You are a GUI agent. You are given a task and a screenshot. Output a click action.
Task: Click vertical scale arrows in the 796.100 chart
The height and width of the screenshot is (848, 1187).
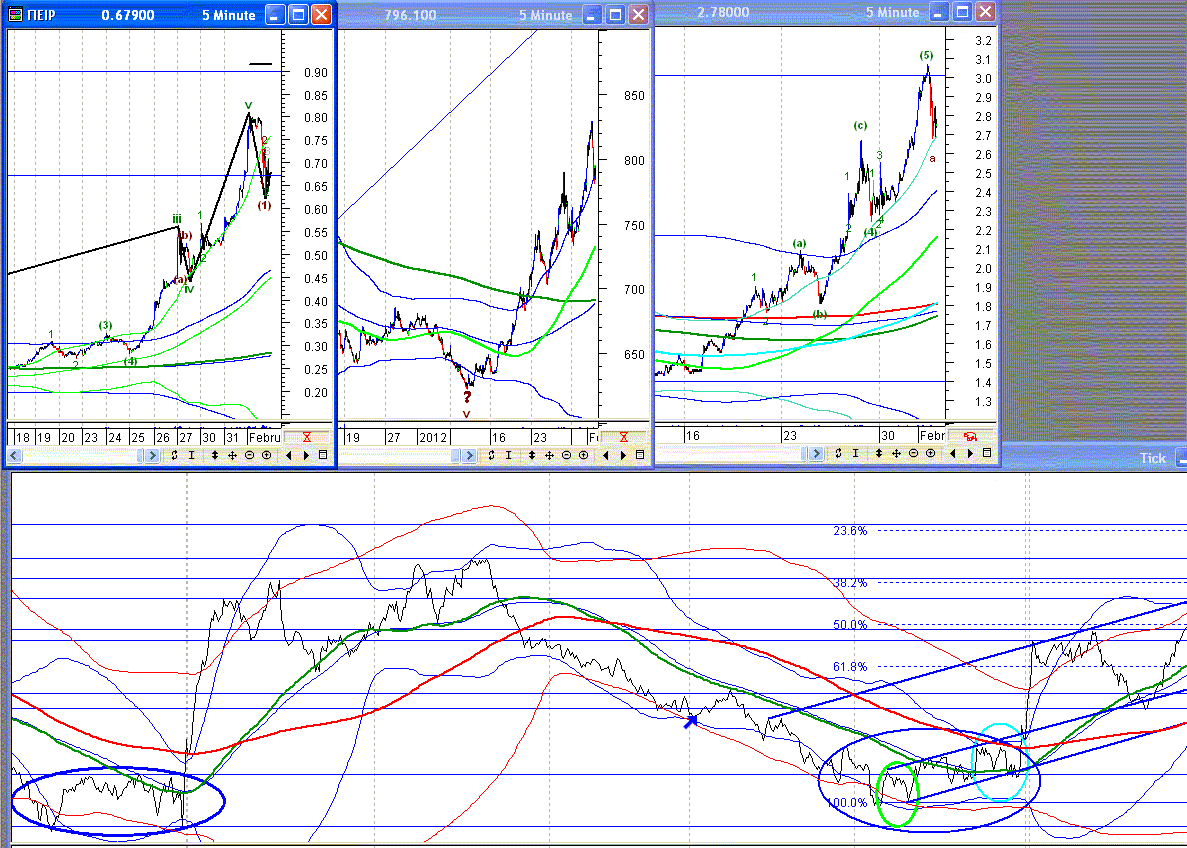[x=533, y=455]
